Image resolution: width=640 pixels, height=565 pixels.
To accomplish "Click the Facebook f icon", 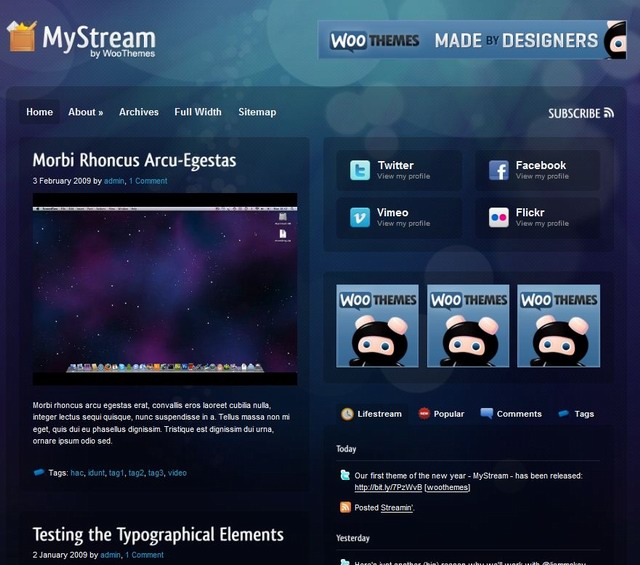I will point(499,170).
